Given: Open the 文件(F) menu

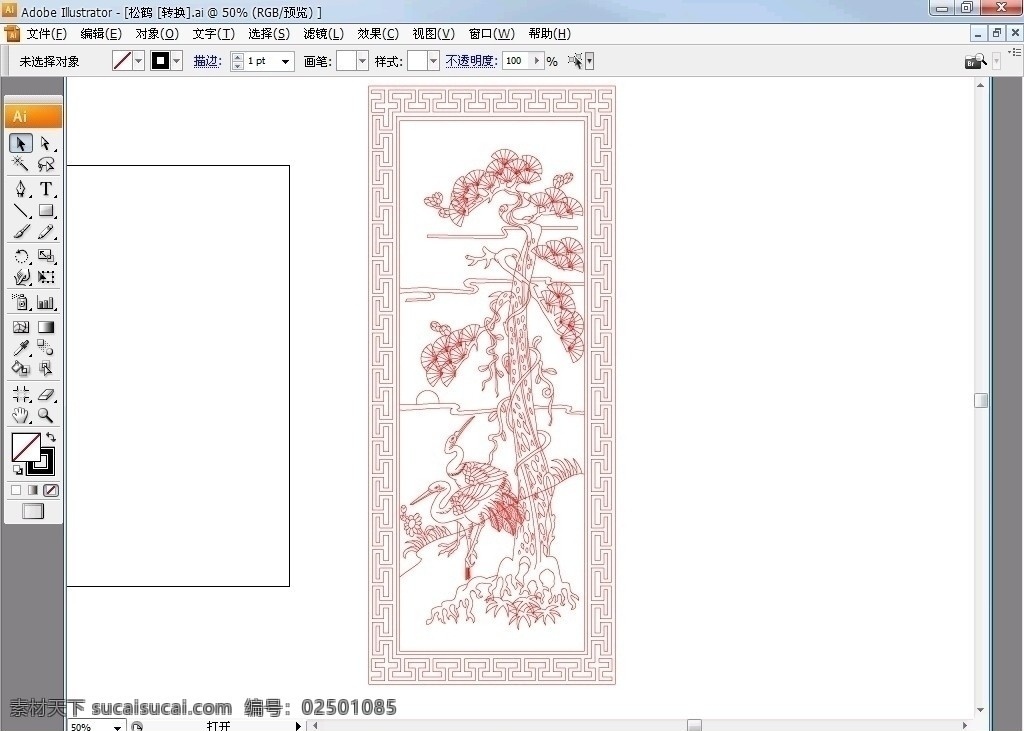Looking at the screenshot, I should tap(46, 34).
